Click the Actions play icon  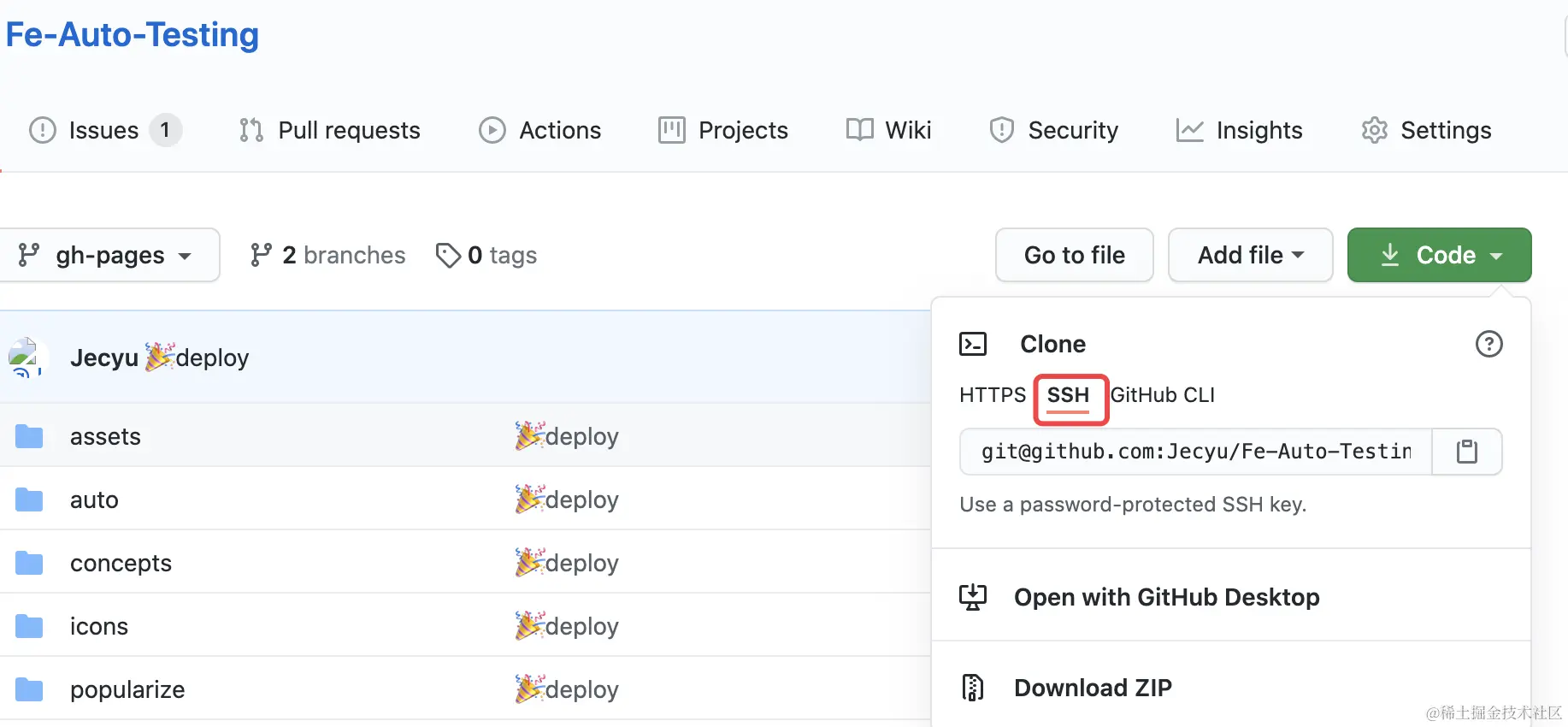click(x=492, y=130)
